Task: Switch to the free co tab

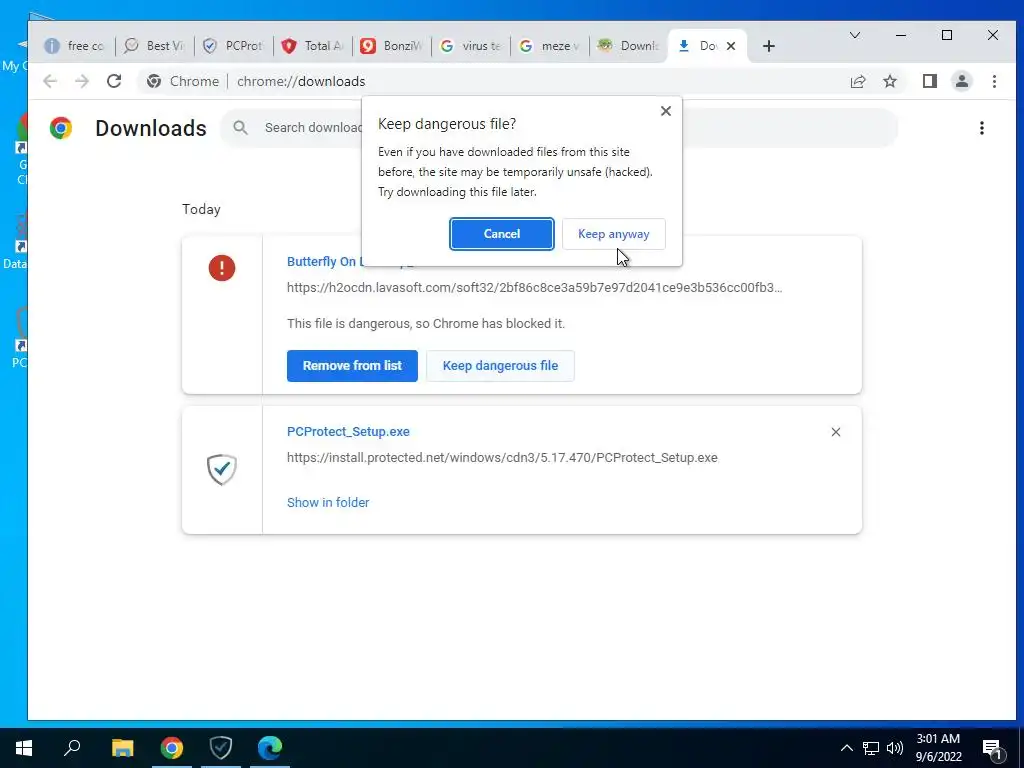Action: [75, 46]
